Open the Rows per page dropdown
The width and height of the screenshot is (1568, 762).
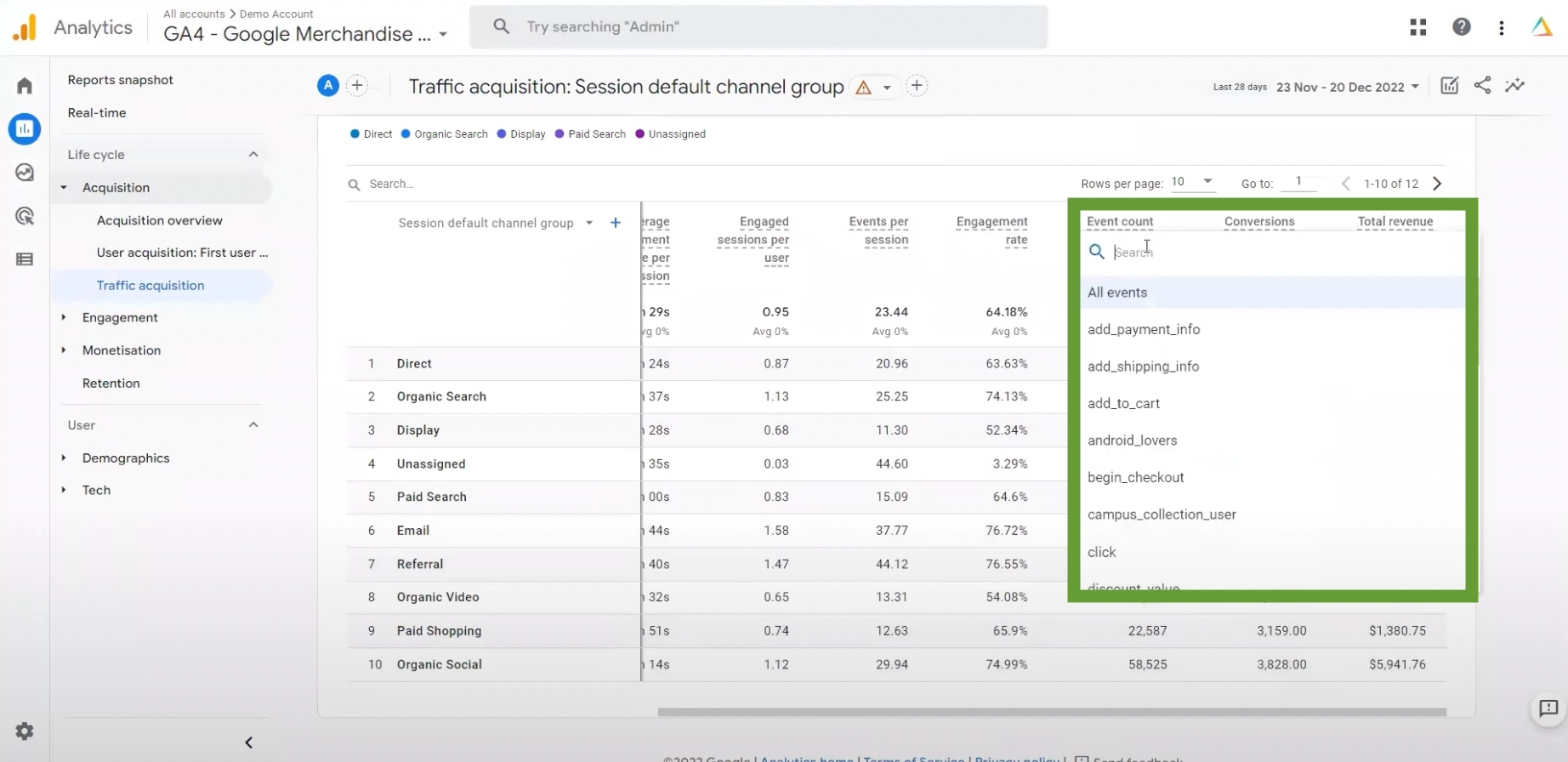point(1192,182)
